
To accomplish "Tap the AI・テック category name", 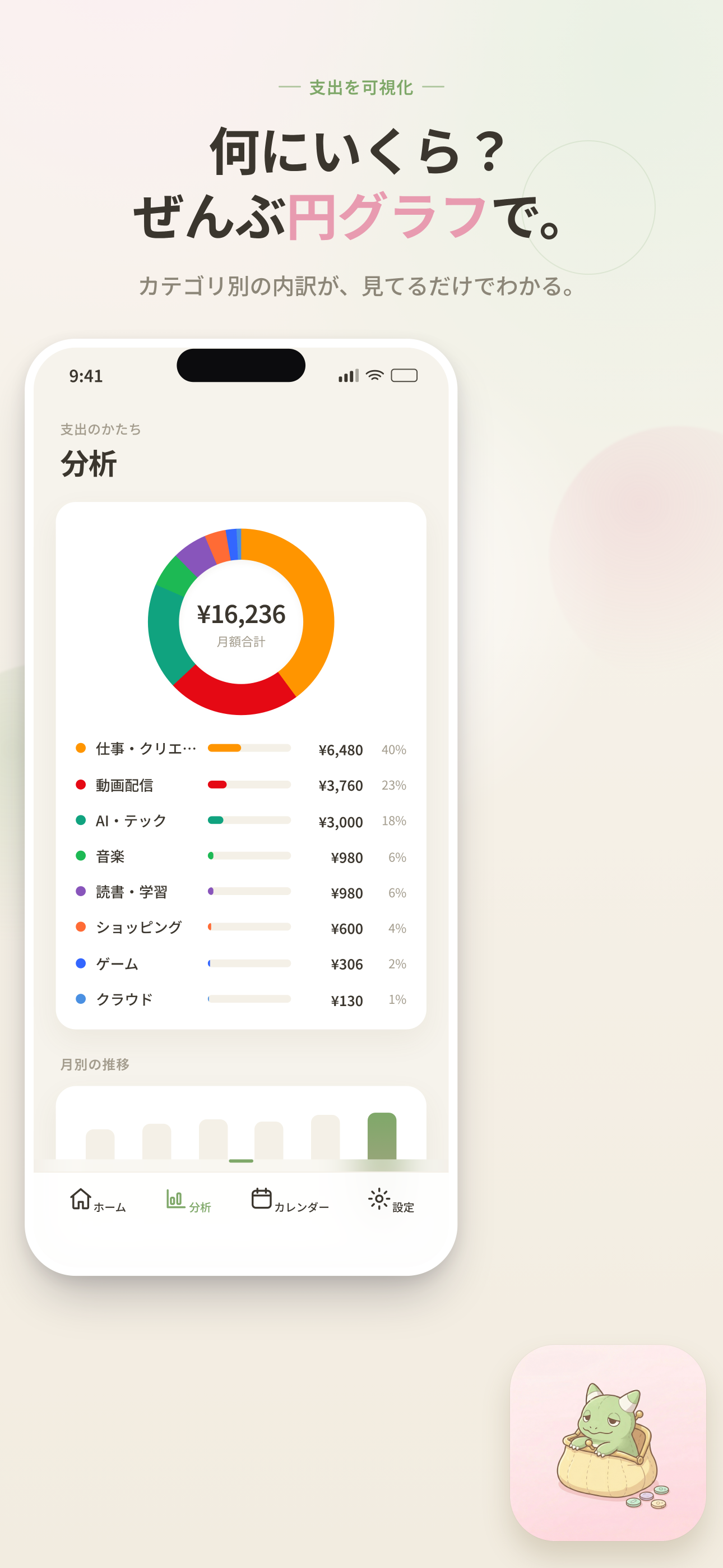I will pyautogui.click(x=131, y=820).
